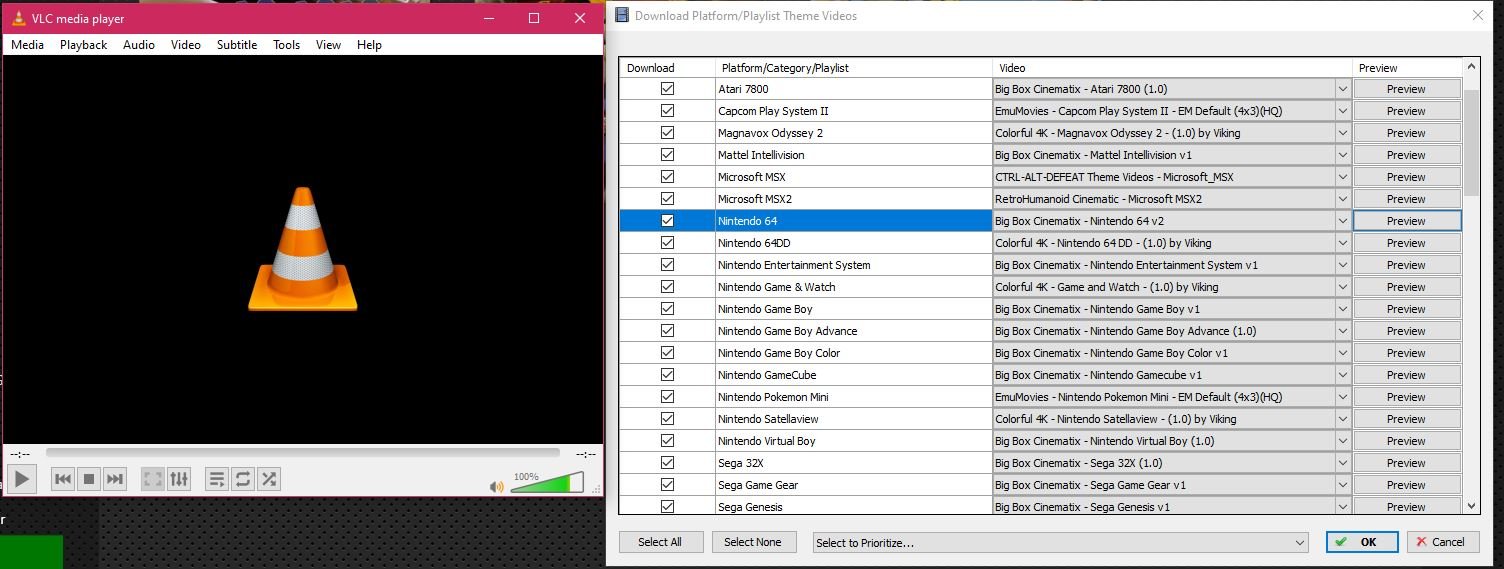The width and height of the screenshot is (1504, 569).
Task: Uncheck download for Nintendo GameCube
Action: click(x=667, y=375)
